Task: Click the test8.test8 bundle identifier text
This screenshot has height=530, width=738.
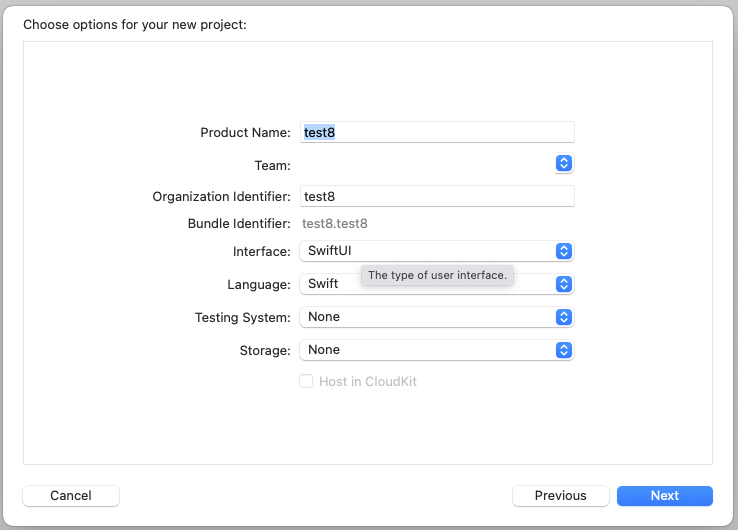Action: [x=335, y=224]
